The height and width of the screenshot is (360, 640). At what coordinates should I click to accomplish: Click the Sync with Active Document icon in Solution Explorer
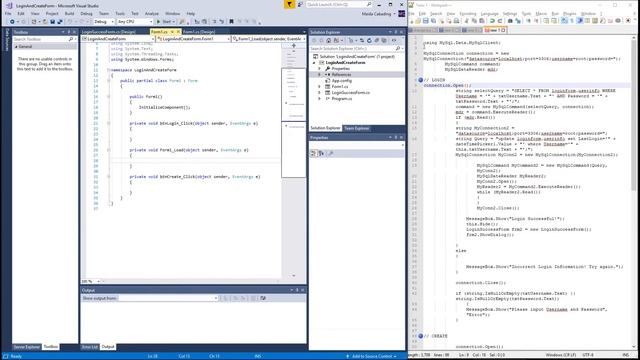[x=362, y=40]
